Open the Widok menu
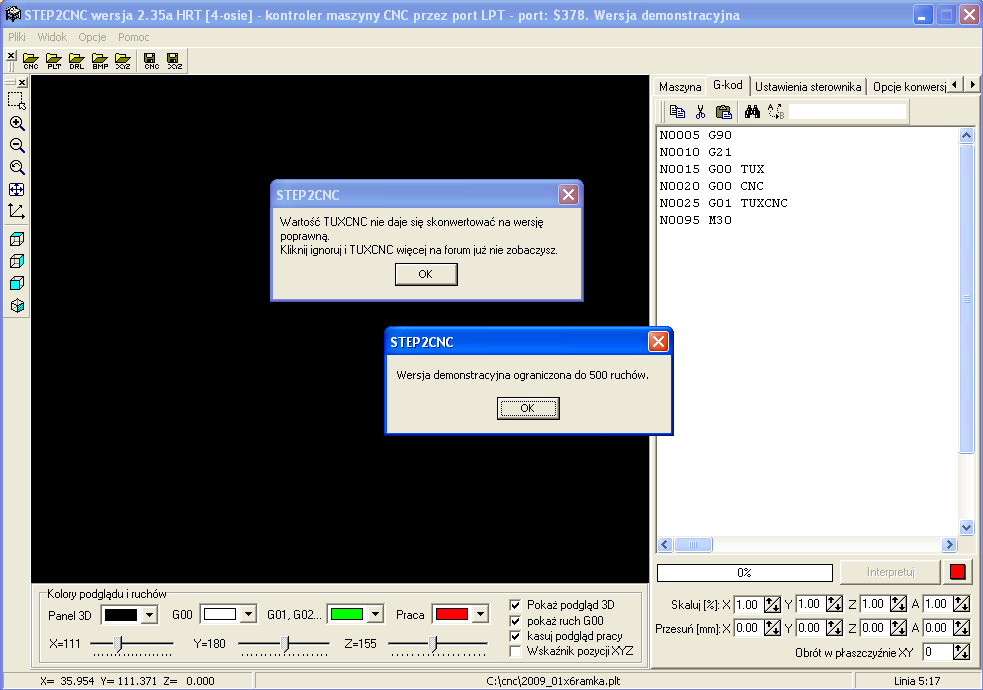 (52, 37)
